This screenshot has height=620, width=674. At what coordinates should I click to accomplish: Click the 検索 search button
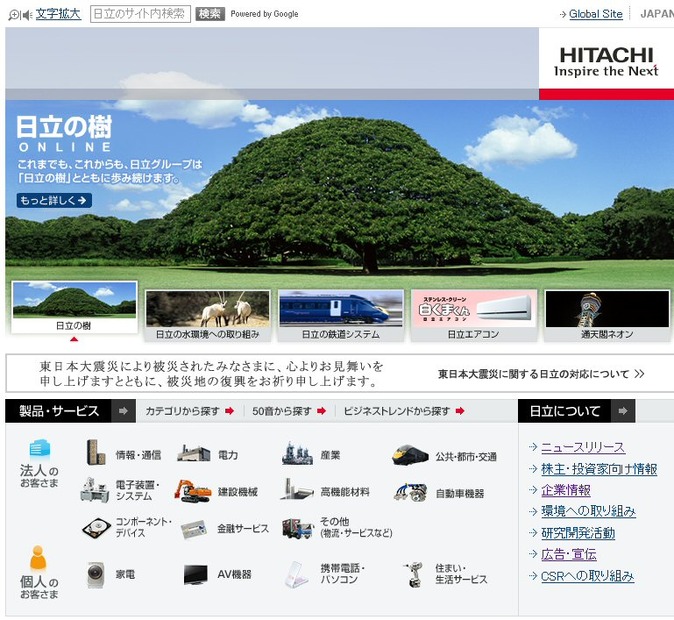pyautogui.click(x=210, y=14)
